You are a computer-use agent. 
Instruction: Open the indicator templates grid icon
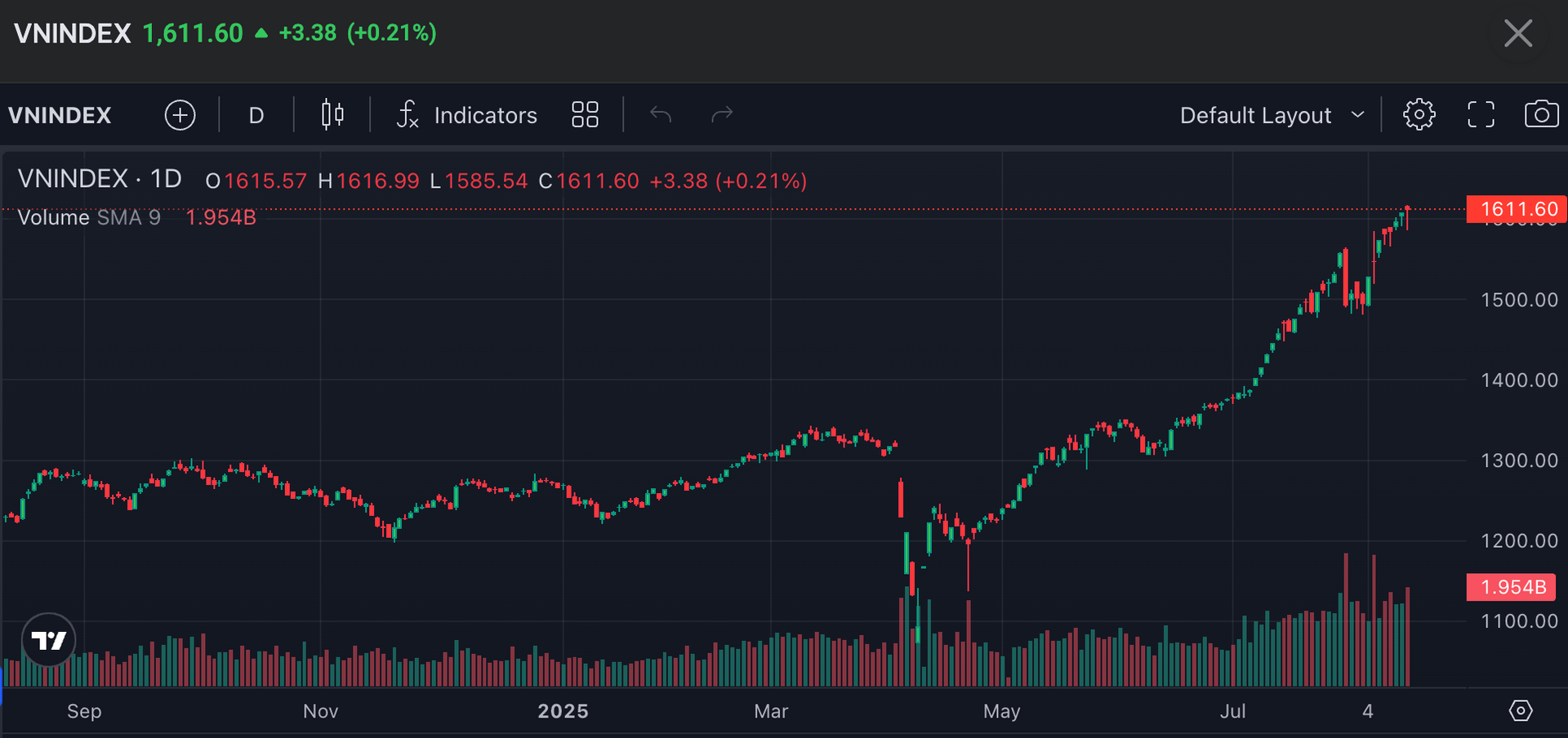pos(585,115)
